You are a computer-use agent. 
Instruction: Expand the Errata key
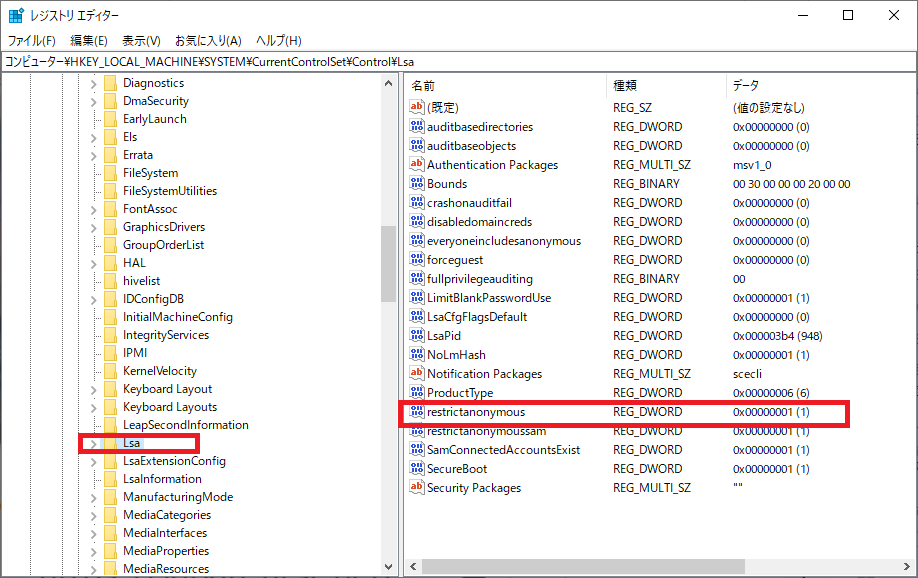(x=93, y=156)
